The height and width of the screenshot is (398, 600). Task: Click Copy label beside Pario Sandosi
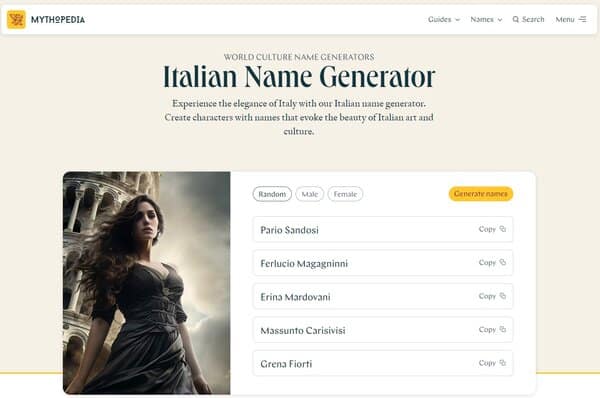tap(487, 229)
